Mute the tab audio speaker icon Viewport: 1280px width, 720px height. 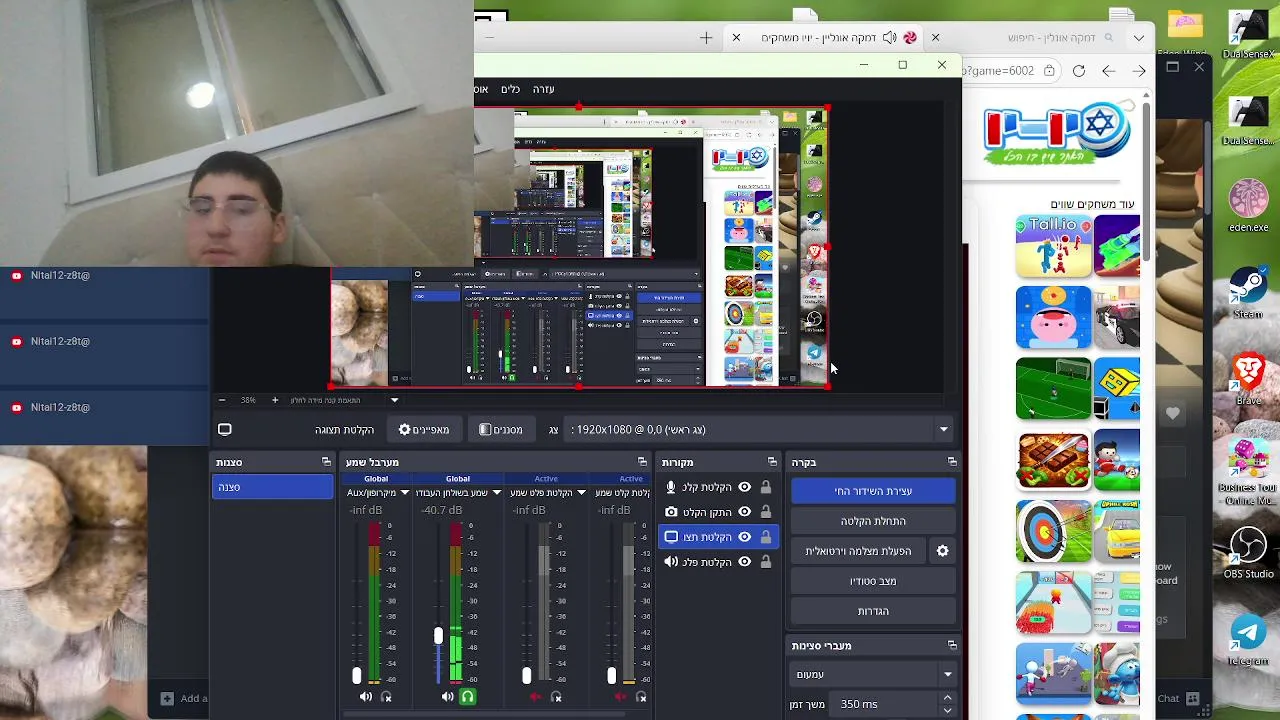pos(888,38)
